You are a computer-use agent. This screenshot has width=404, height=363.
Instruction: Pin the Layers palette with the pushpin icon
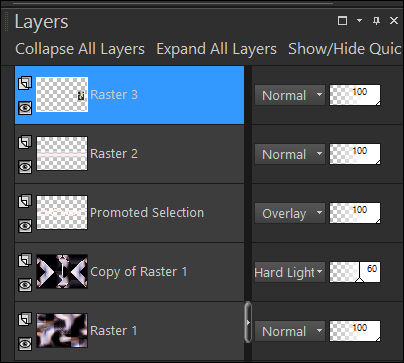376,21
